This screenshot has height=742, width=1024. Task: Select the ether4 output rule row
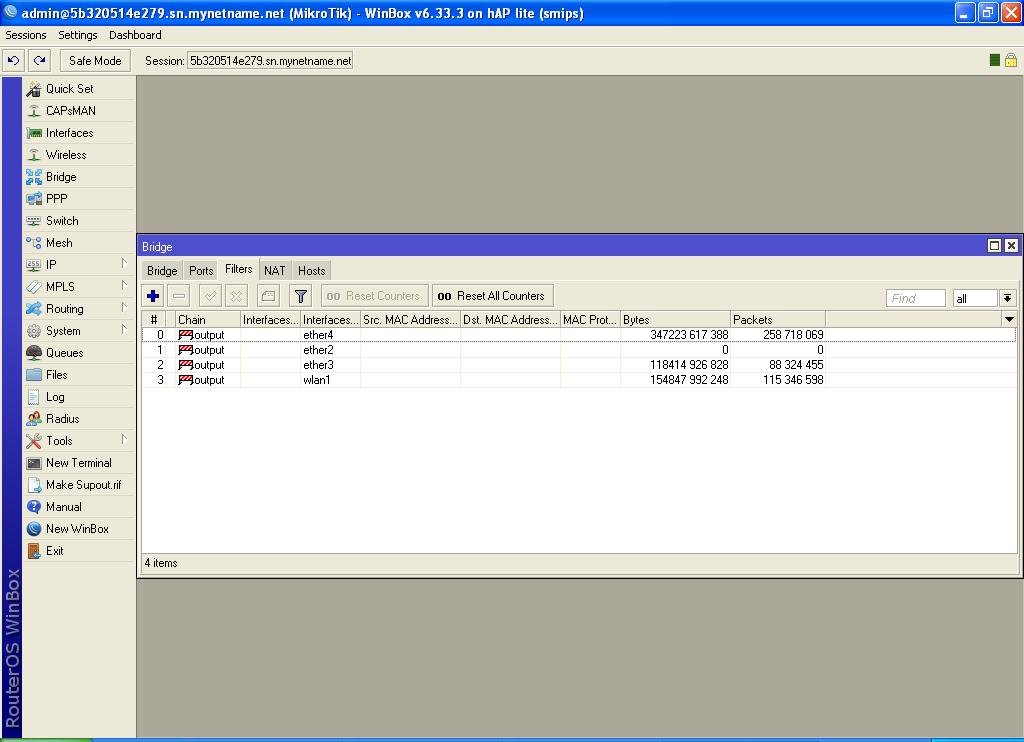pyautogui.click(x=579, y=335)
